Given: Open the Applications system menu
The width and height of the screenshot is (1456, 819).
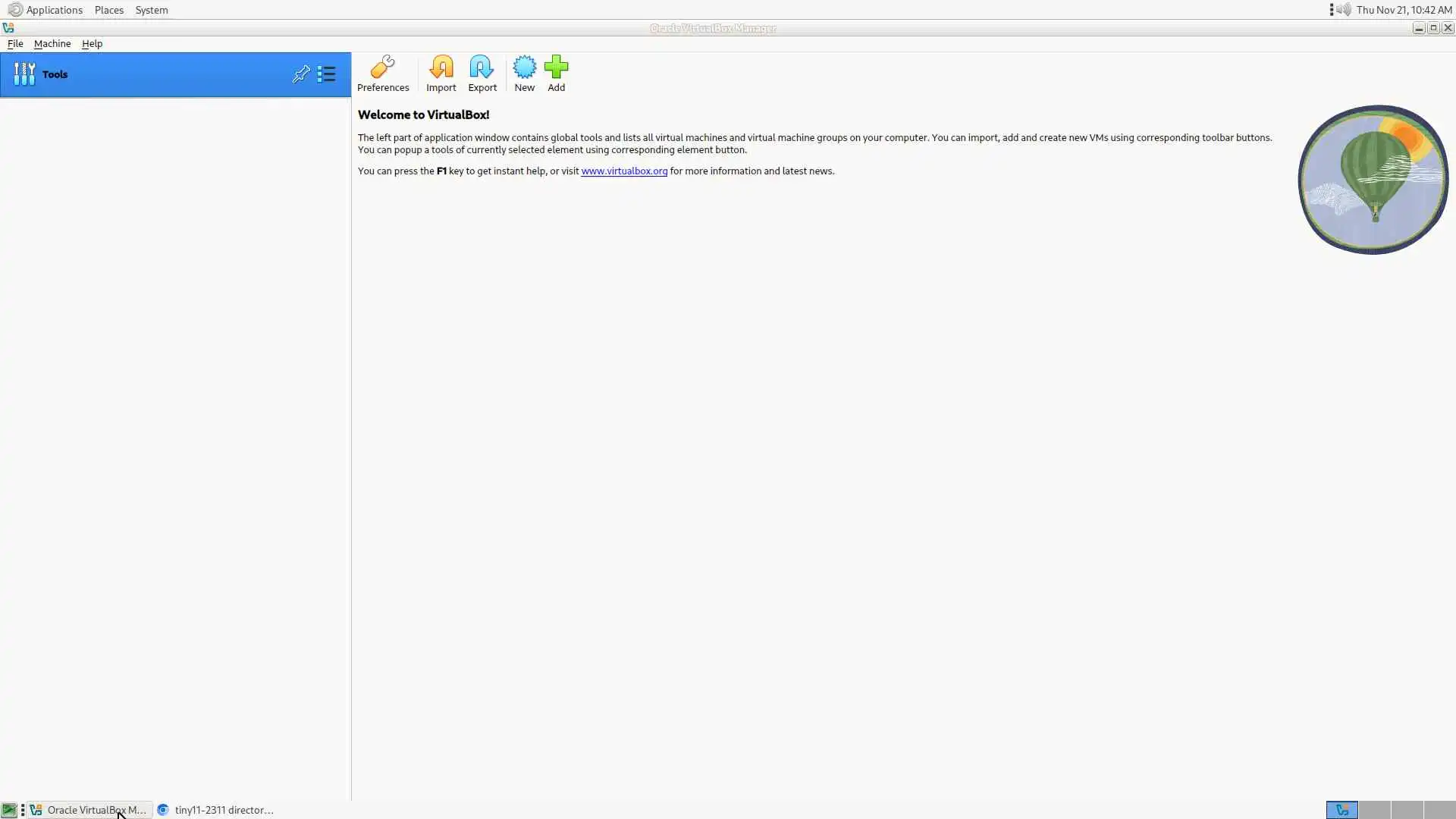Looking at the screenshot, I should click(54, 10).
